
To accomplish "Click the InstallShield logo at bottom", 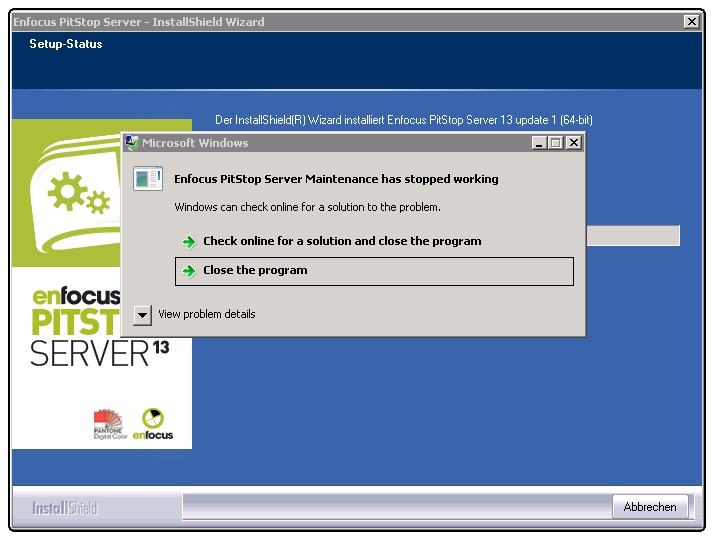I will [x=65, y=508].
